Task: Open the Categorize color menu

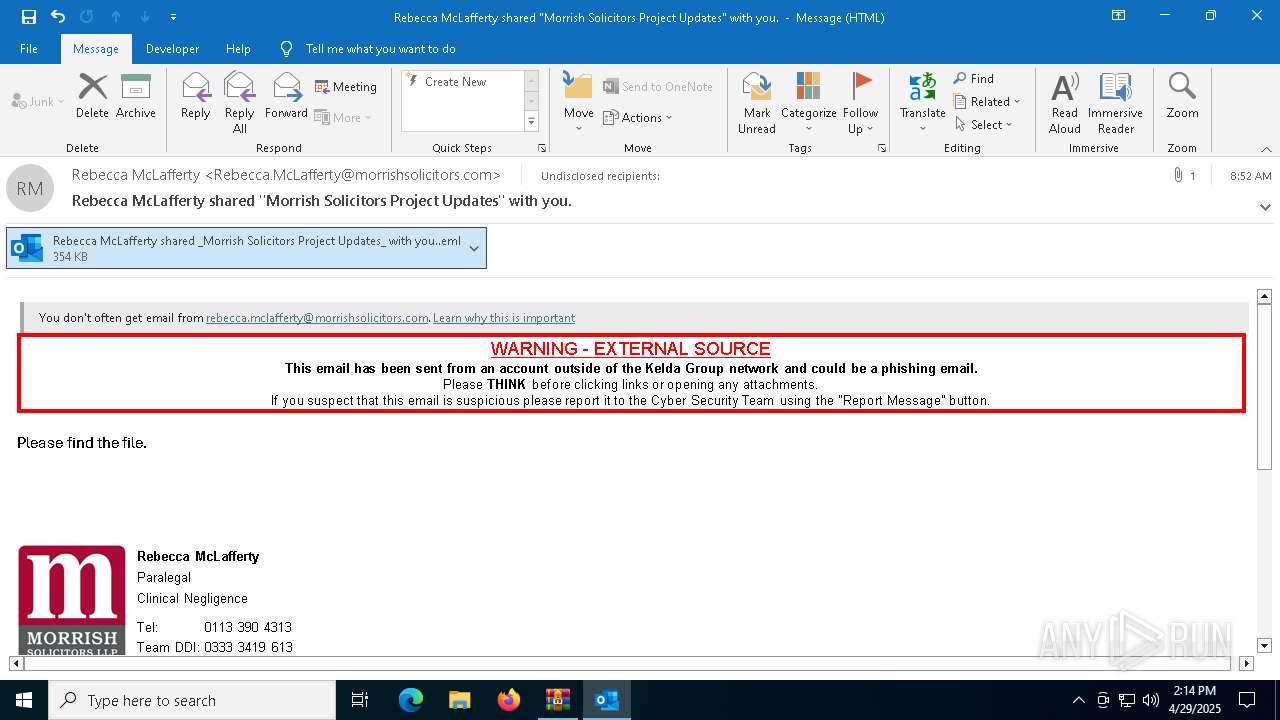Action: pos(809,102)
